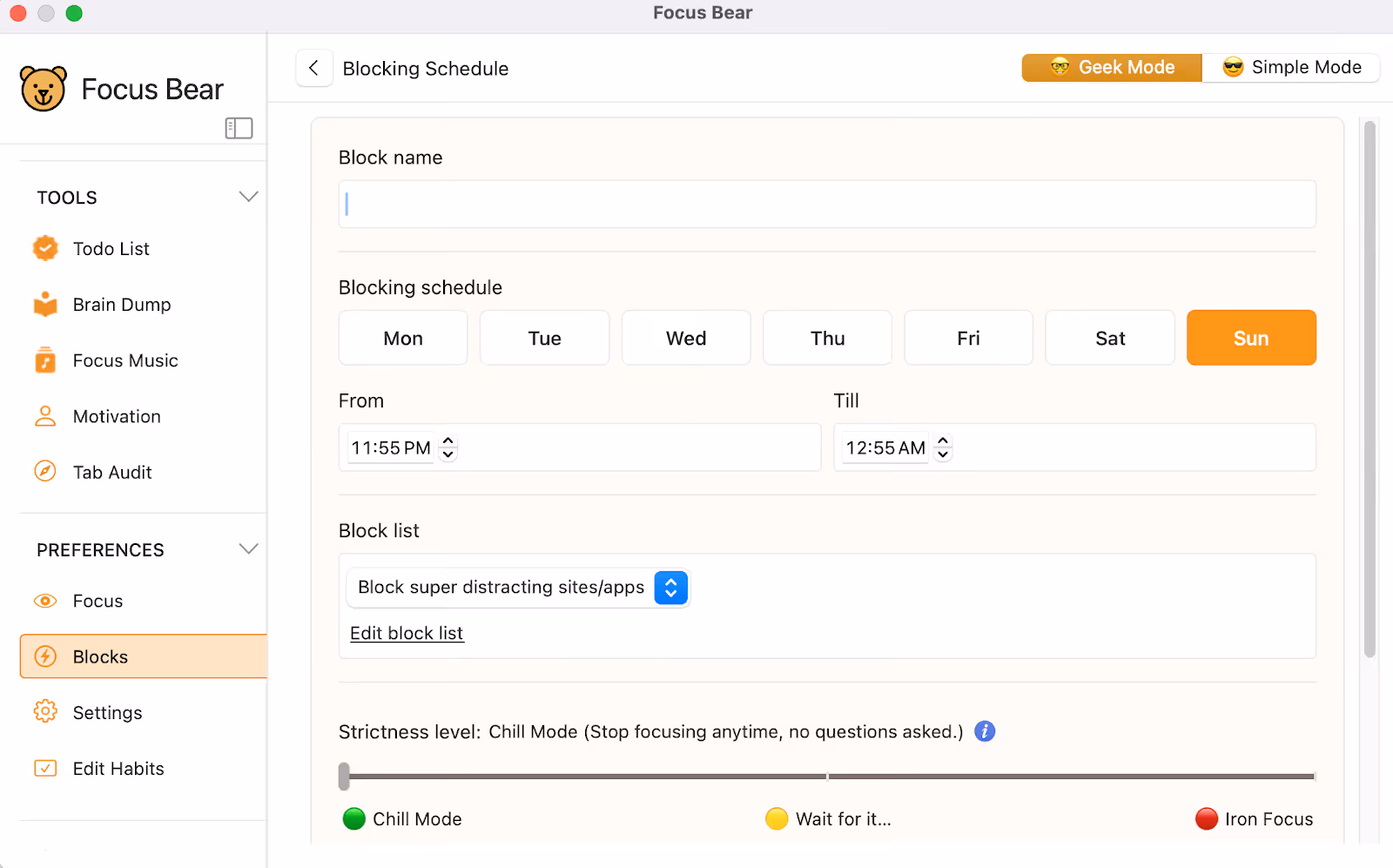Click the Block name input field
The image size is (1393, 868).
click(x=827, y=204)
